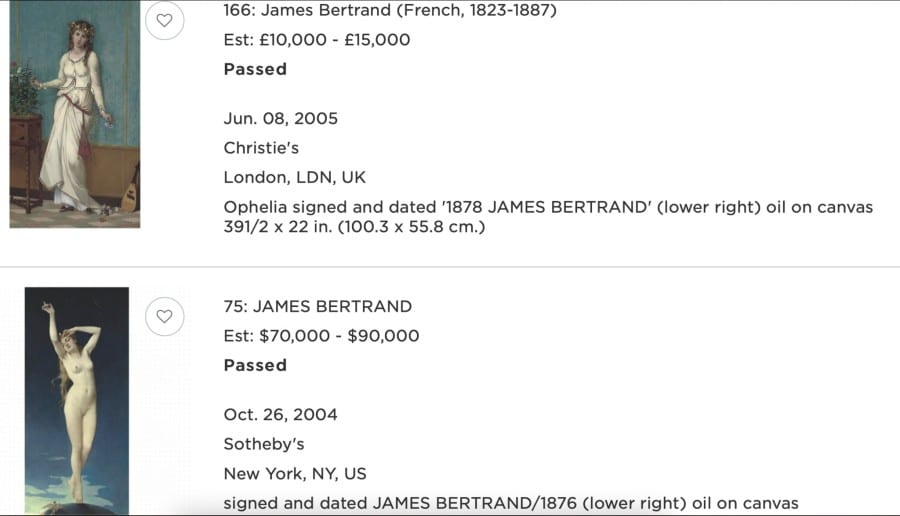Viewport: 900px width, 516px height.
Task: Select the Jun. 08, 2005 sale date
Action: (281, 119)
